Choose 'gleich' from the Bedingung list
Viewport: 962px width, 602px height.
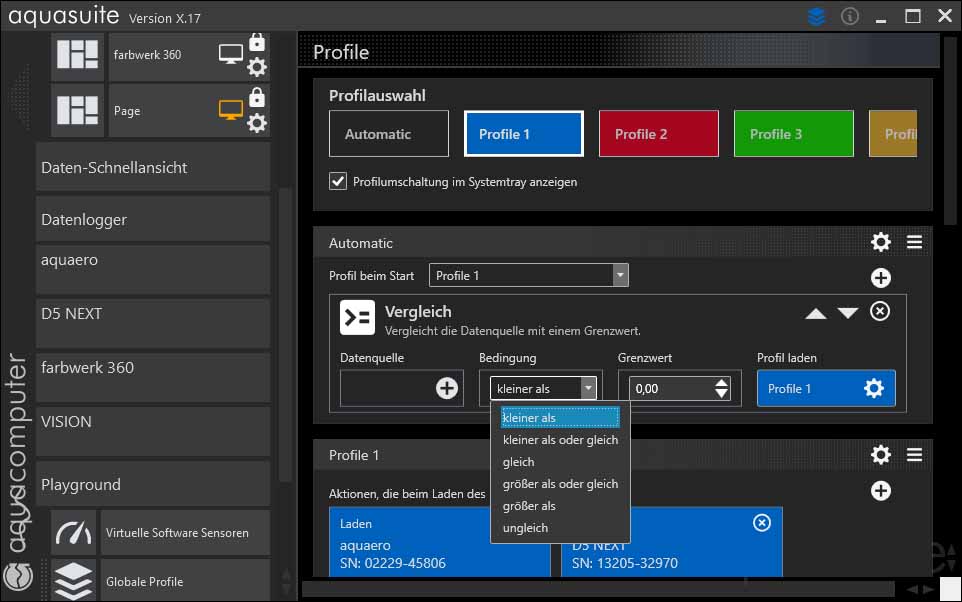[560, 462]
